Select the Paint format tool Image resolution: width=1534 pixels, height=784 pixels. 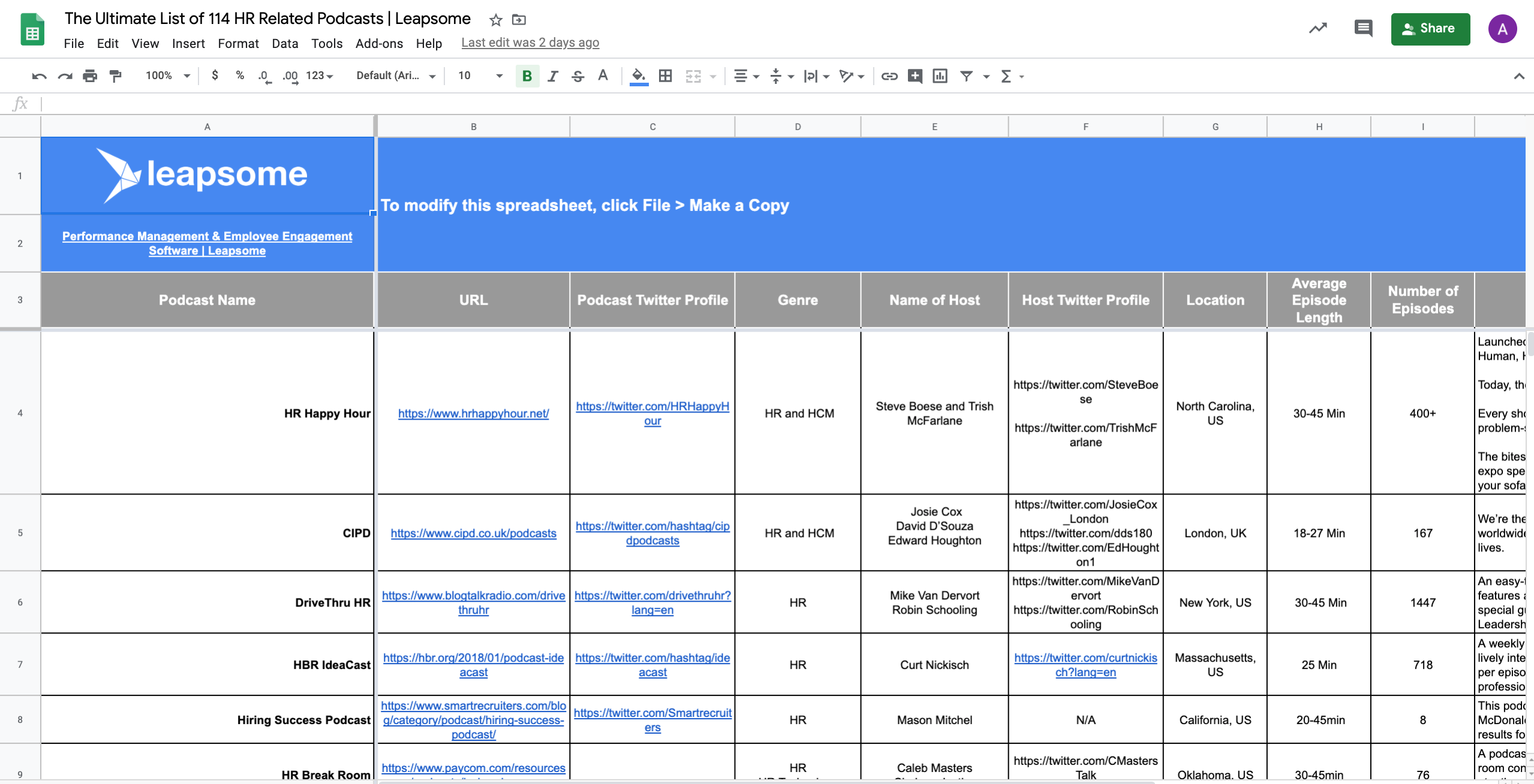pos(115,76)
